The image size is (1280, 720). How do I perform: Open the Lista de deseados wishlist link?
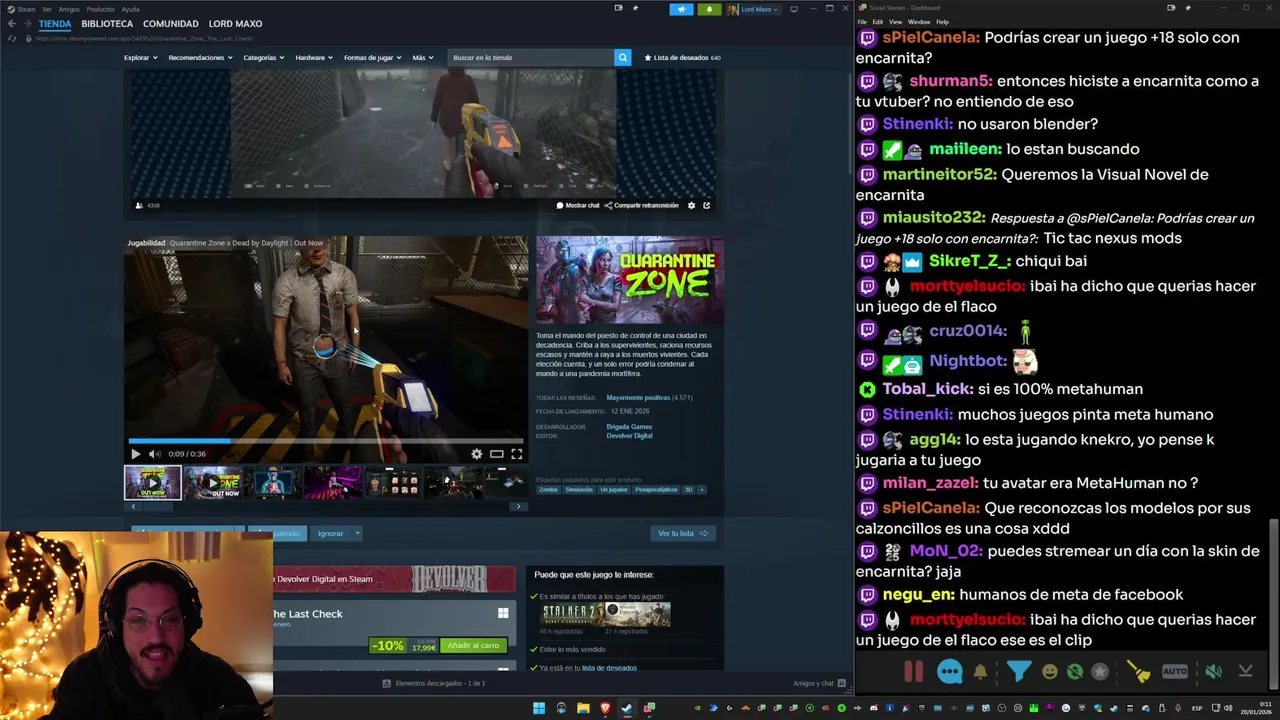pos(682,57)
